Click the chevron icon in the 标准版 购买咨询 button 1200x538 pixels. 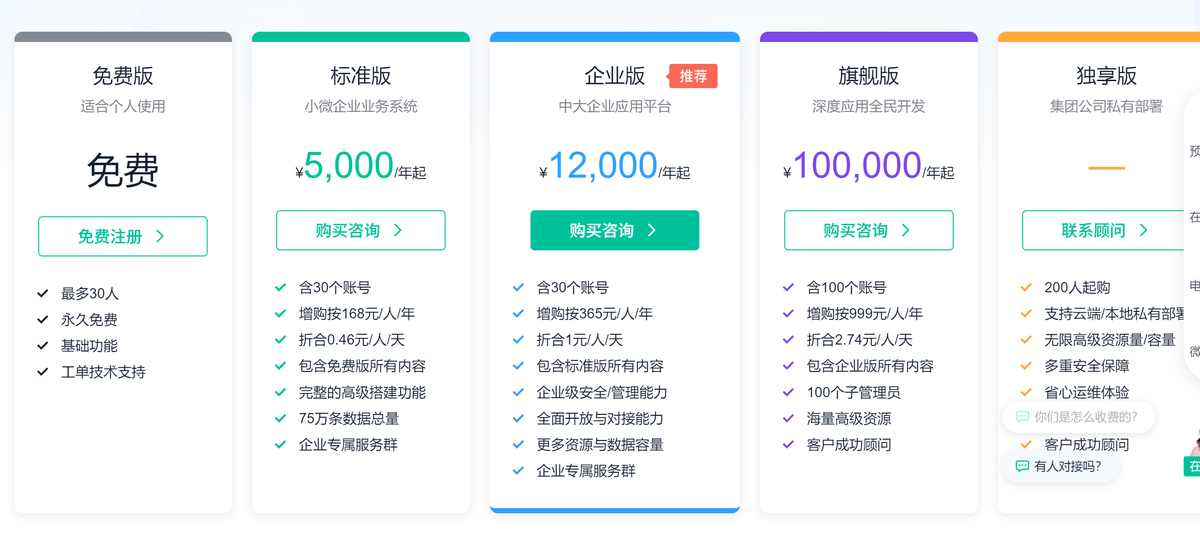[398, 230]
